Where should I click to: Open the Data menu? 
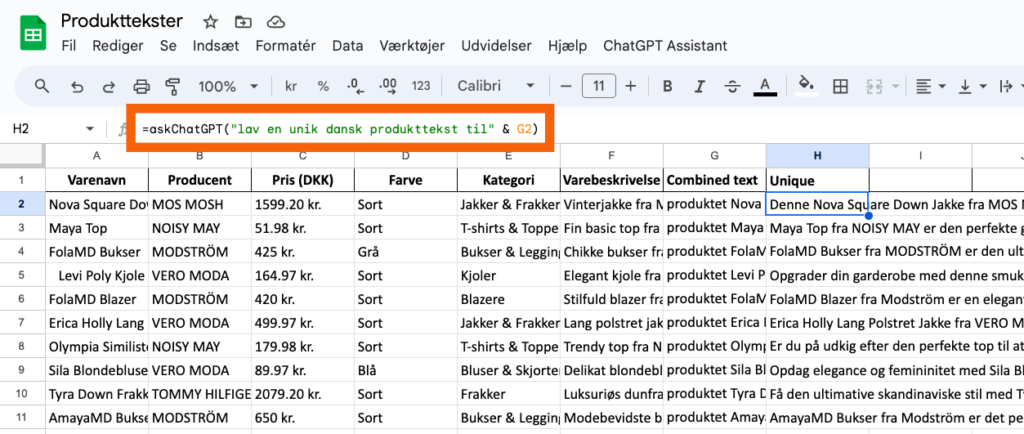347,46
